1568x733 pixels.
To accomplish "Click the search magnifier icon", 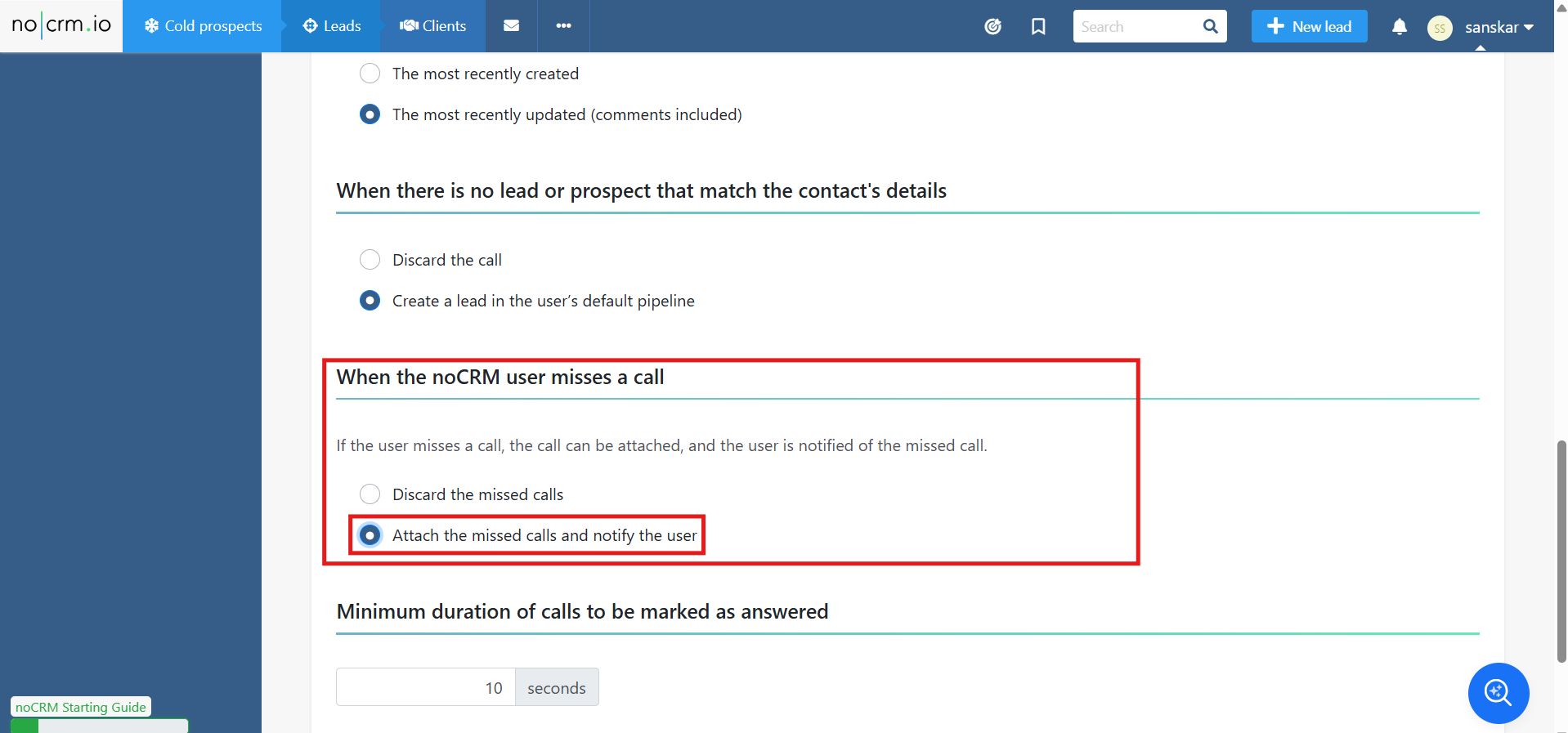I will tap(1211, 26).
